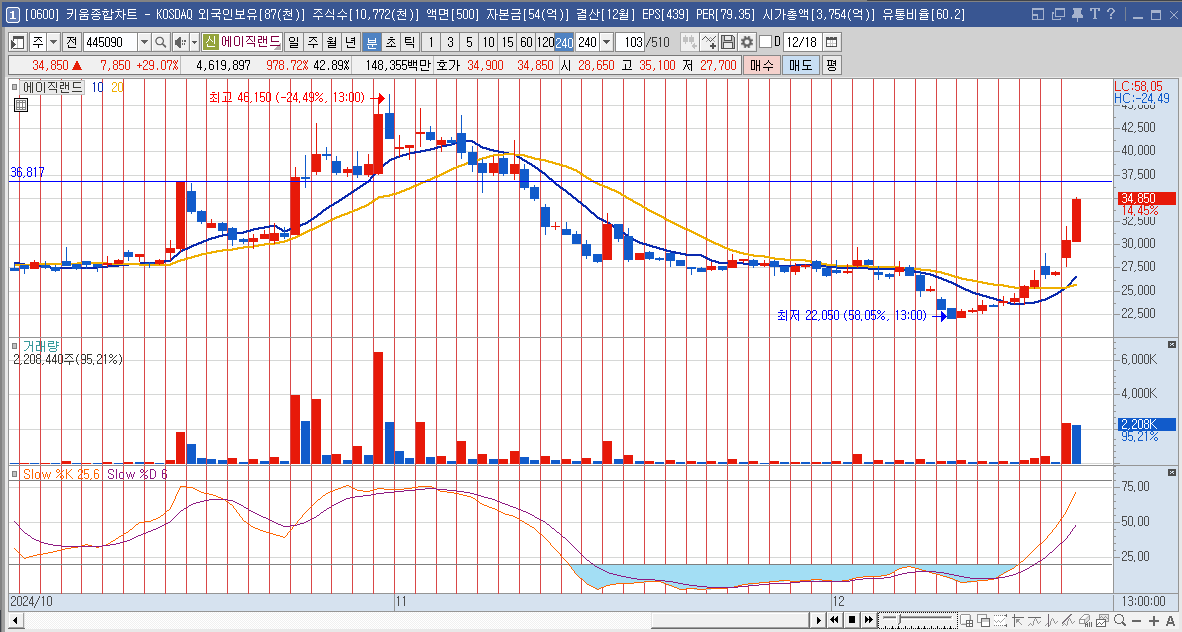Click the T font icon in title bar

point(1093,14)
